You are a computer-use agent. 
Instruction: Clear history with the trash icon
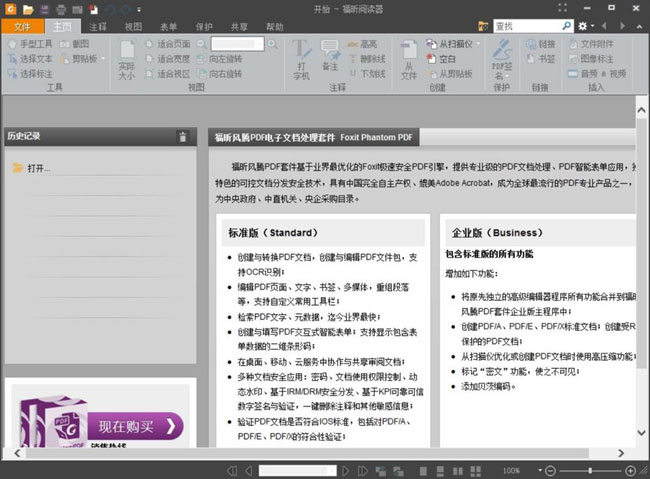tap(183, 136)
